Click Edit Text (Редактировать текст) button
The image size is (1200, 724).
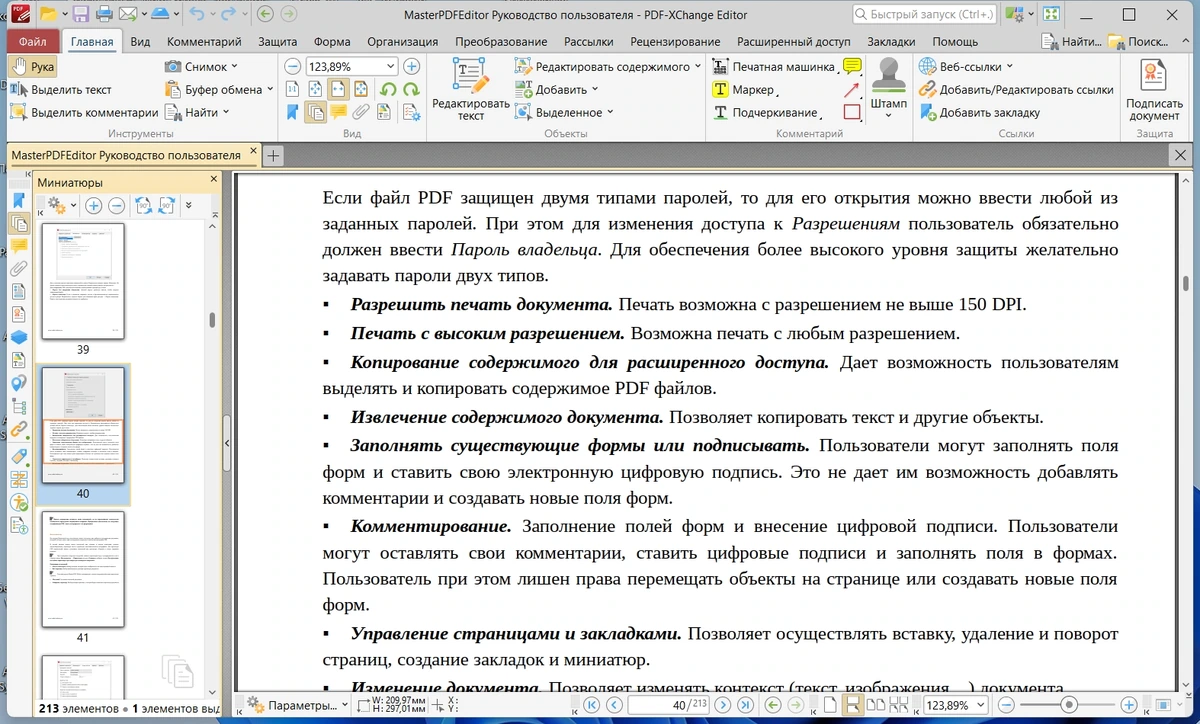471,89
